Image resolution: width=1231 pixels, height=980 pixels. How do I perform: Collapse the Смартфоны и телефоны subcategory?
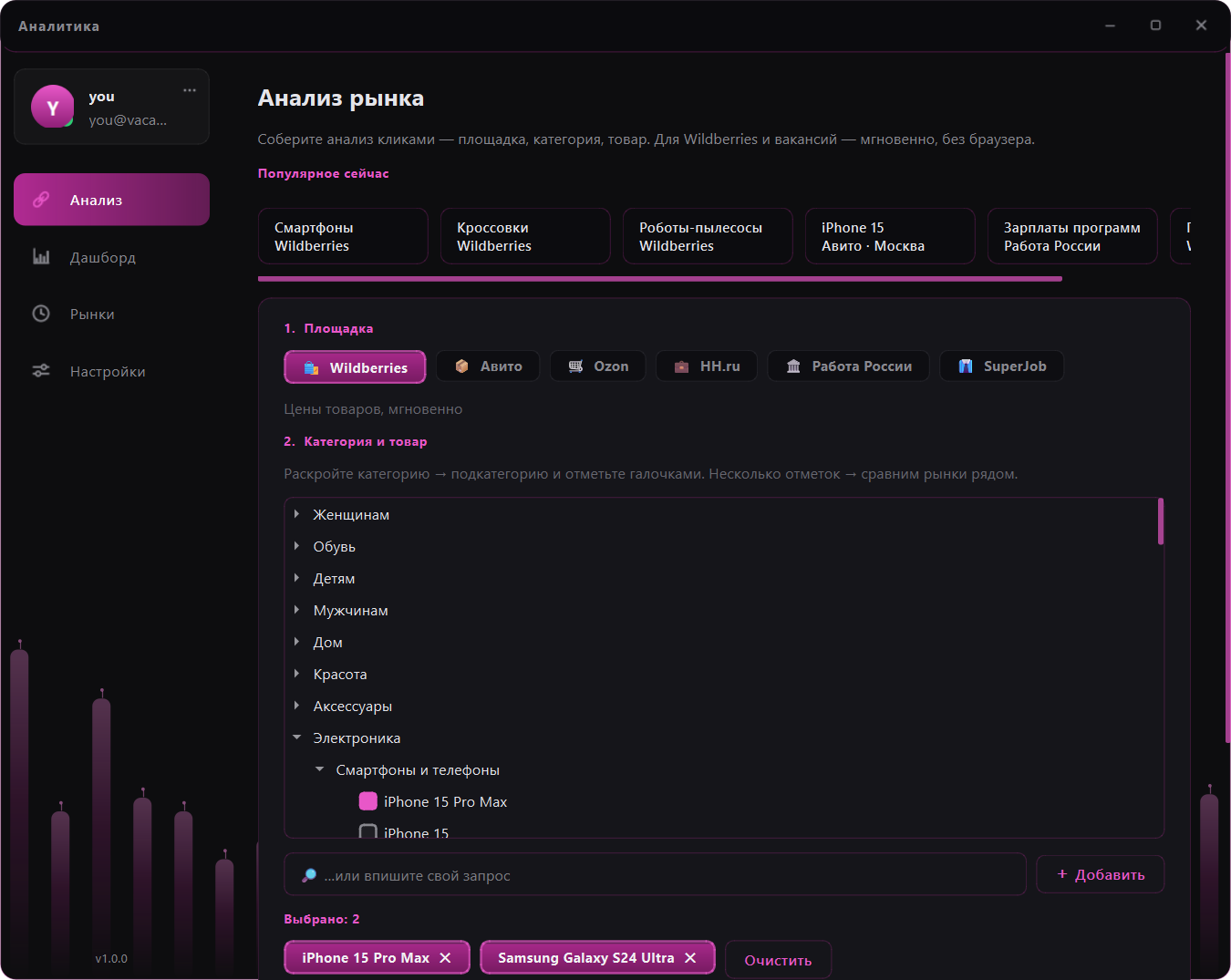(x=319, y=769)
